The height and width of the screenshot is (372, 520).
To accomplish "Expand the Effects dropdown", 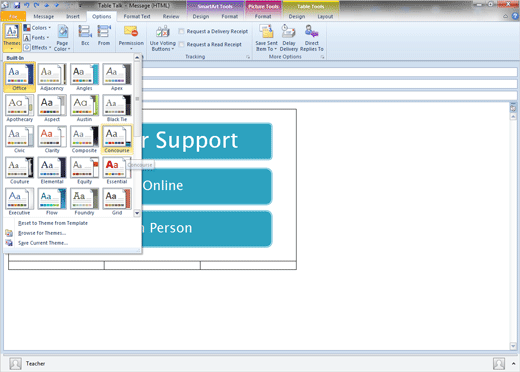I will [x=37, y=48].
